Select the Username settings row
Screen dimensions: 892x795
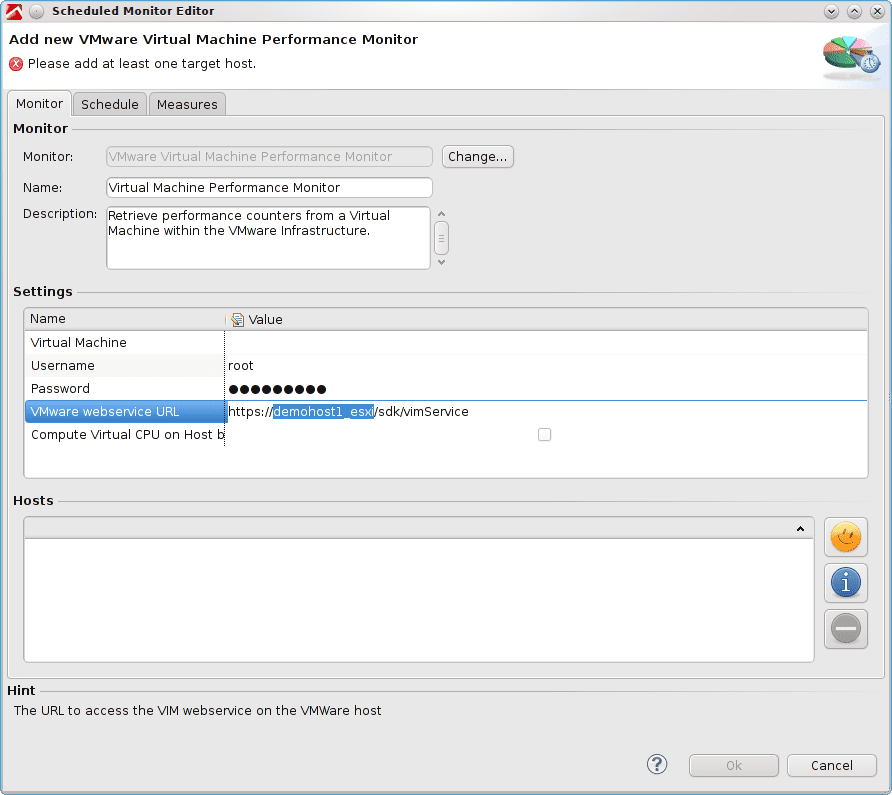pos(446,365)
